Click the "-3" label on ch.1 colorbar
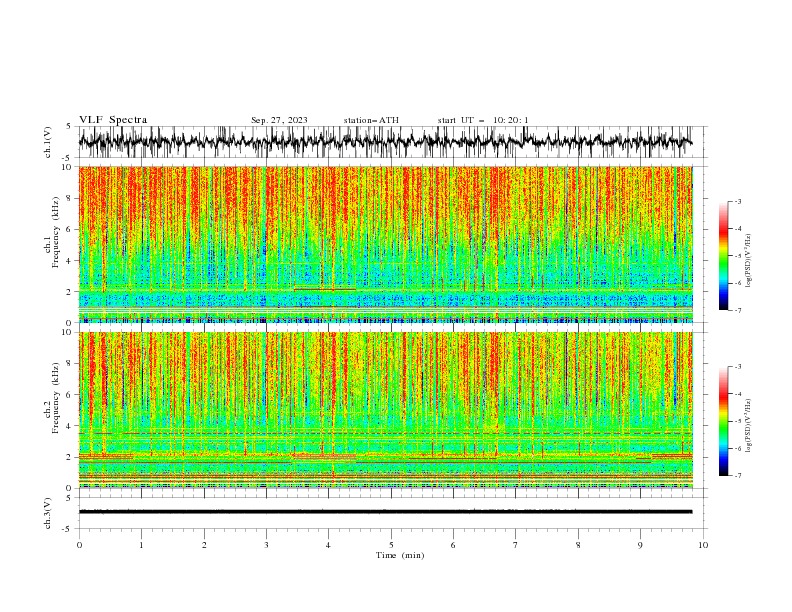The image size is (792, 612). click(737, 201)
